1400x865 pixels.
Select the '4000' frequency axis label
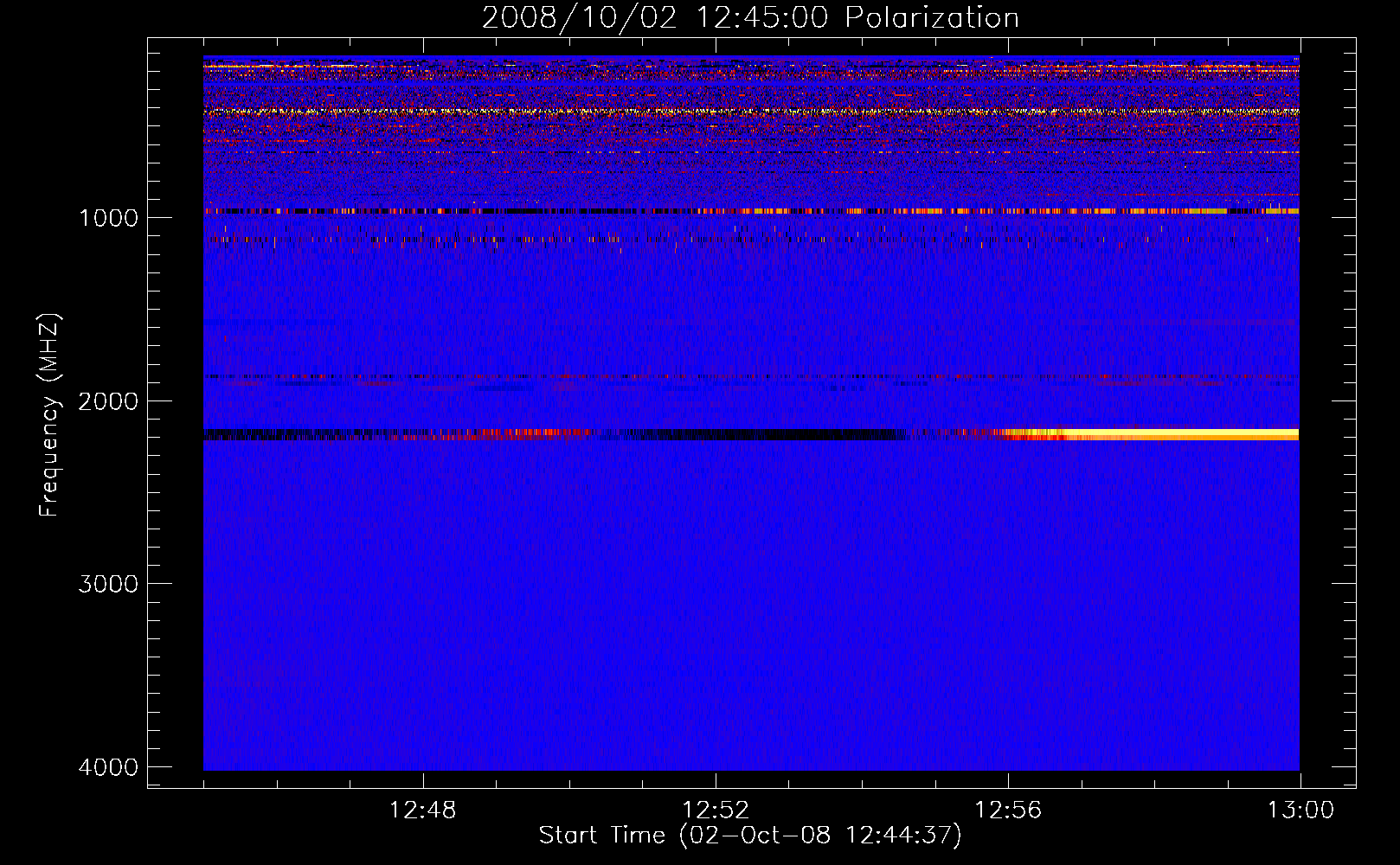108,767
